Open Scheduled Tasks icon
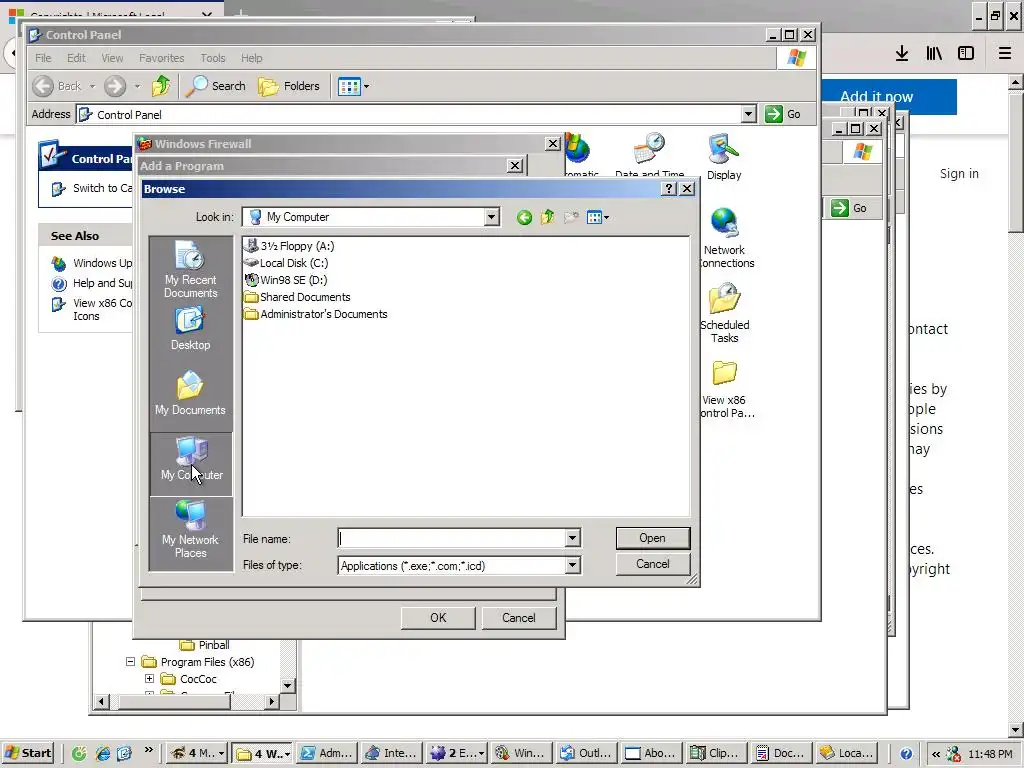The width and height of the screenshot is (1024, 768). point(725,312)
